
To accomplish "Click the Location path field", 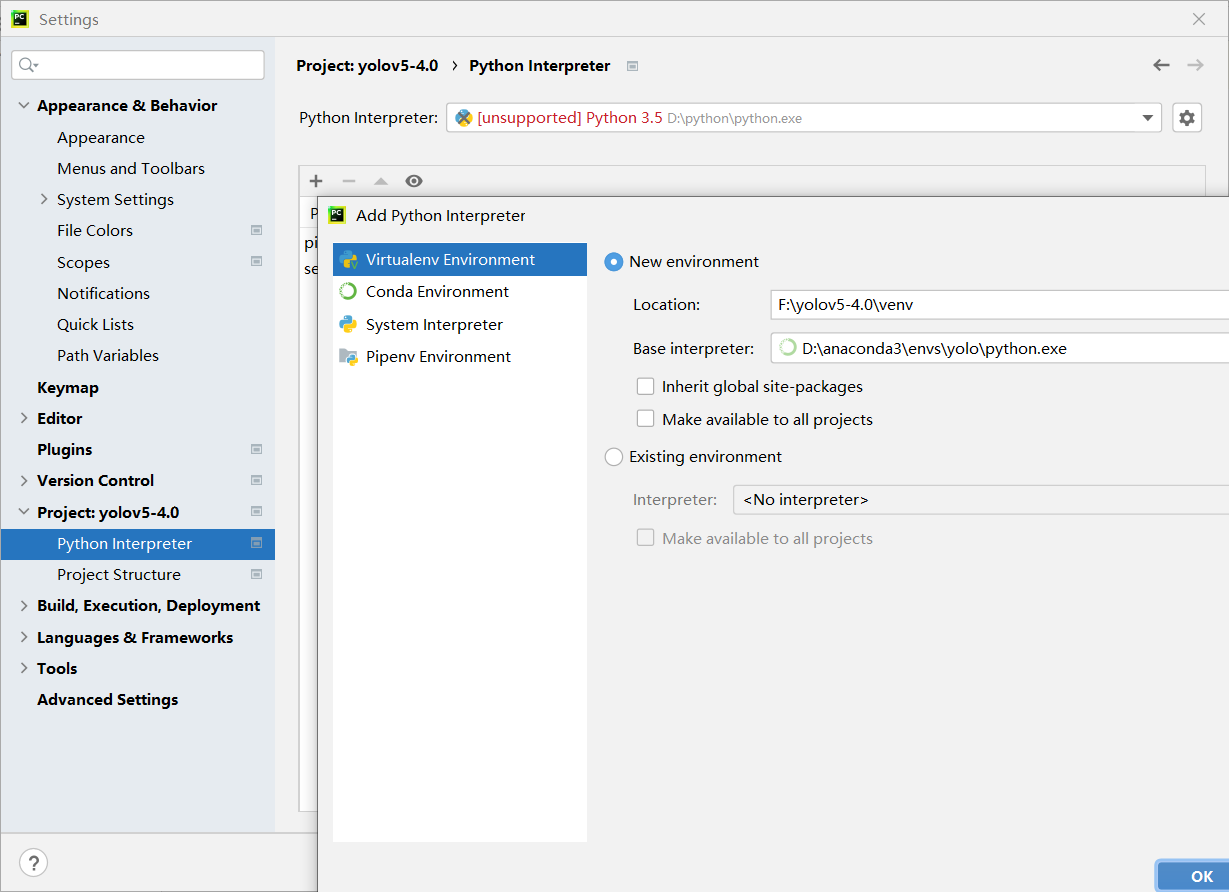I will pyautogui.click(x=999, y=305).
